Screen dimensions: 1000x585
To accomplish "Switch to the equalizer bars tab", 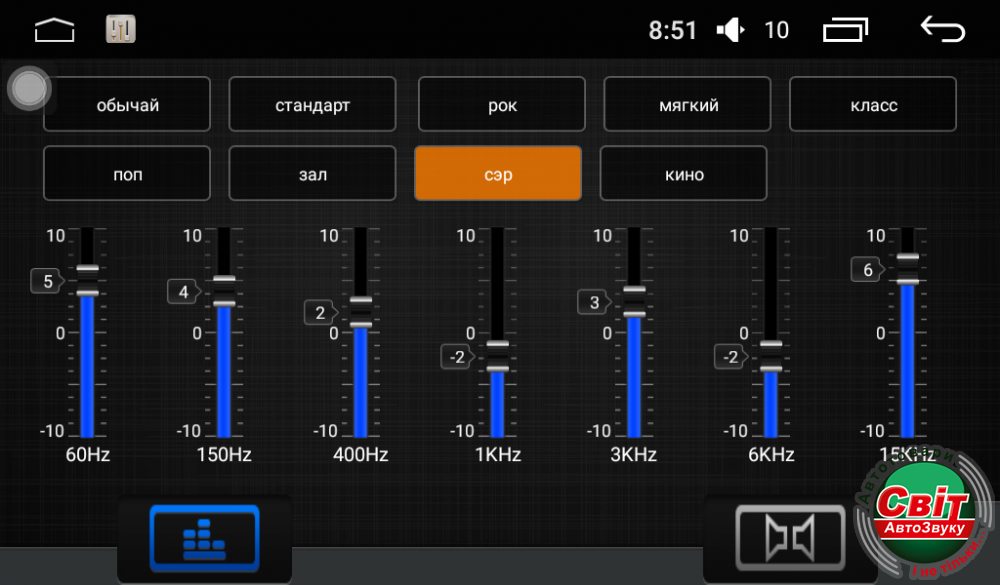I will (x=204, y=538).
